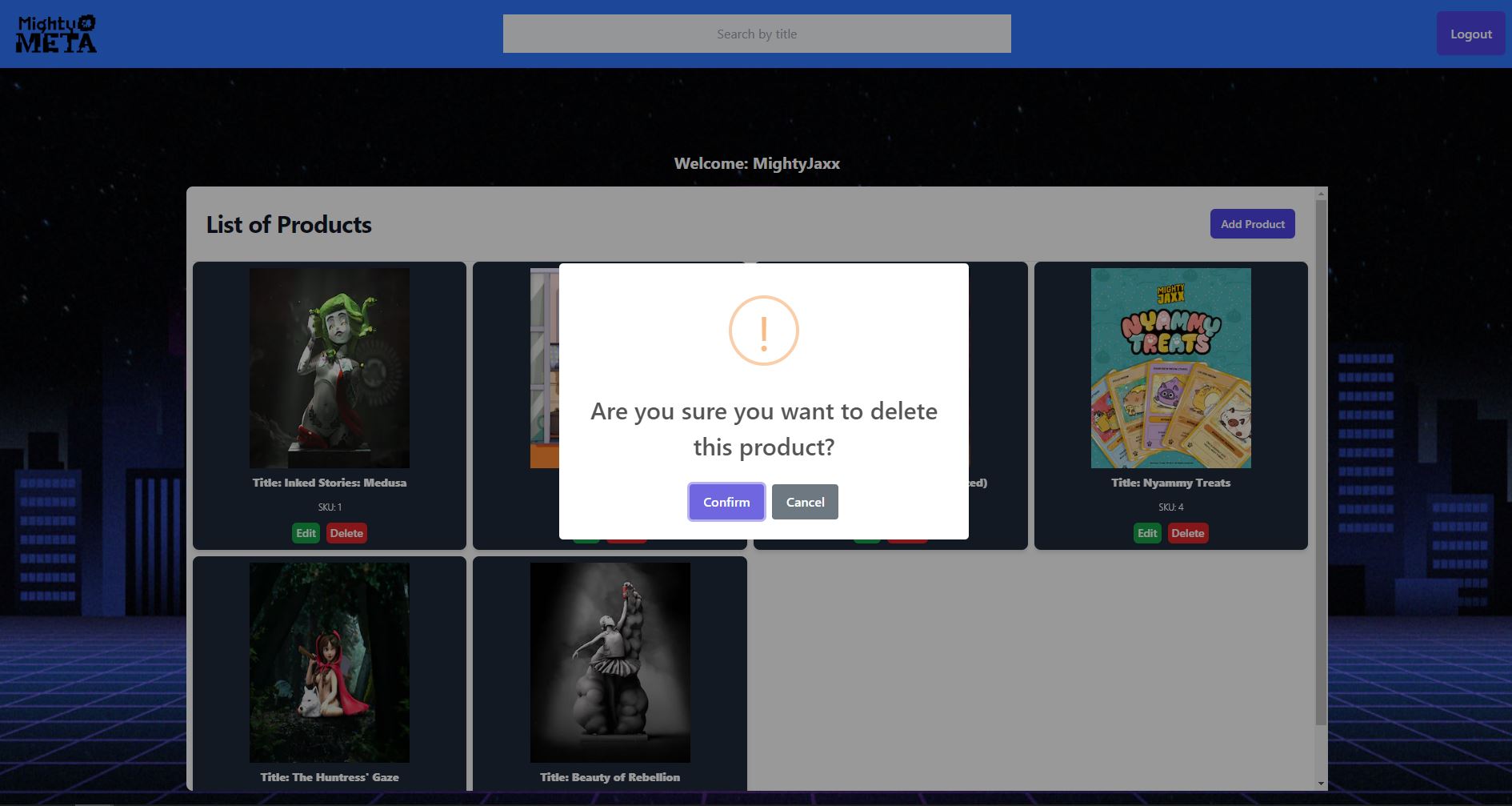Select the 'Title: The Huntress' Gaze' text
This screenshot has width=1512, height=806.
pyautogui.click(x=330, y=777)
